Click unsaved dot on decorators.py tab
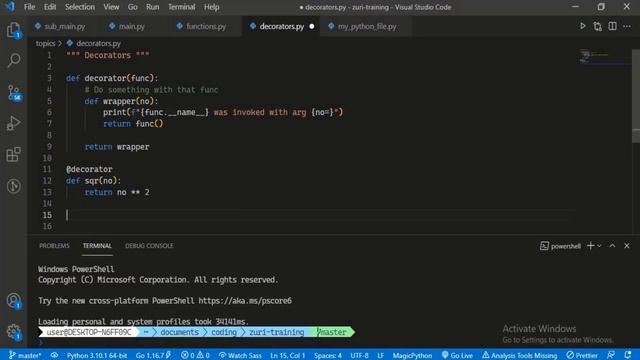The height and width of the screenshot is (360, 640). tap(312, 27)
